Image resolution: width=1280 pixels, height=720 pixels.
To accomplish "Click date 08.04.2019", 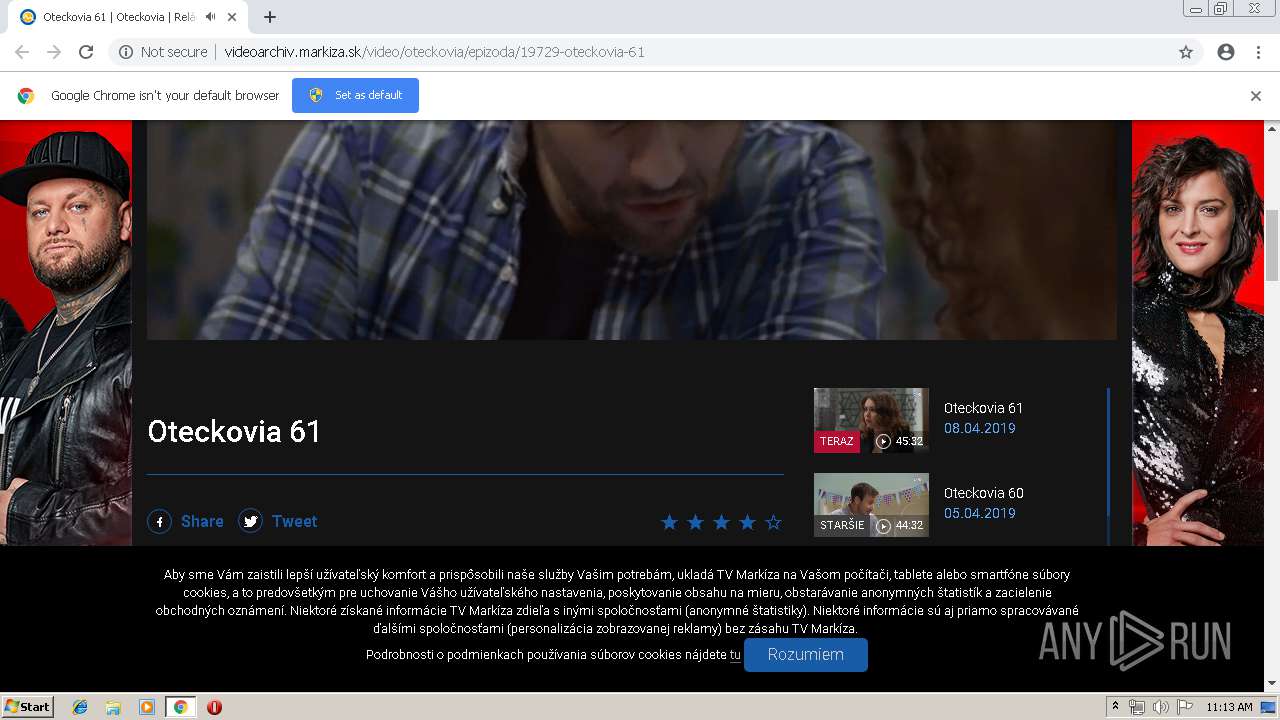I will (x=979, y=428).
